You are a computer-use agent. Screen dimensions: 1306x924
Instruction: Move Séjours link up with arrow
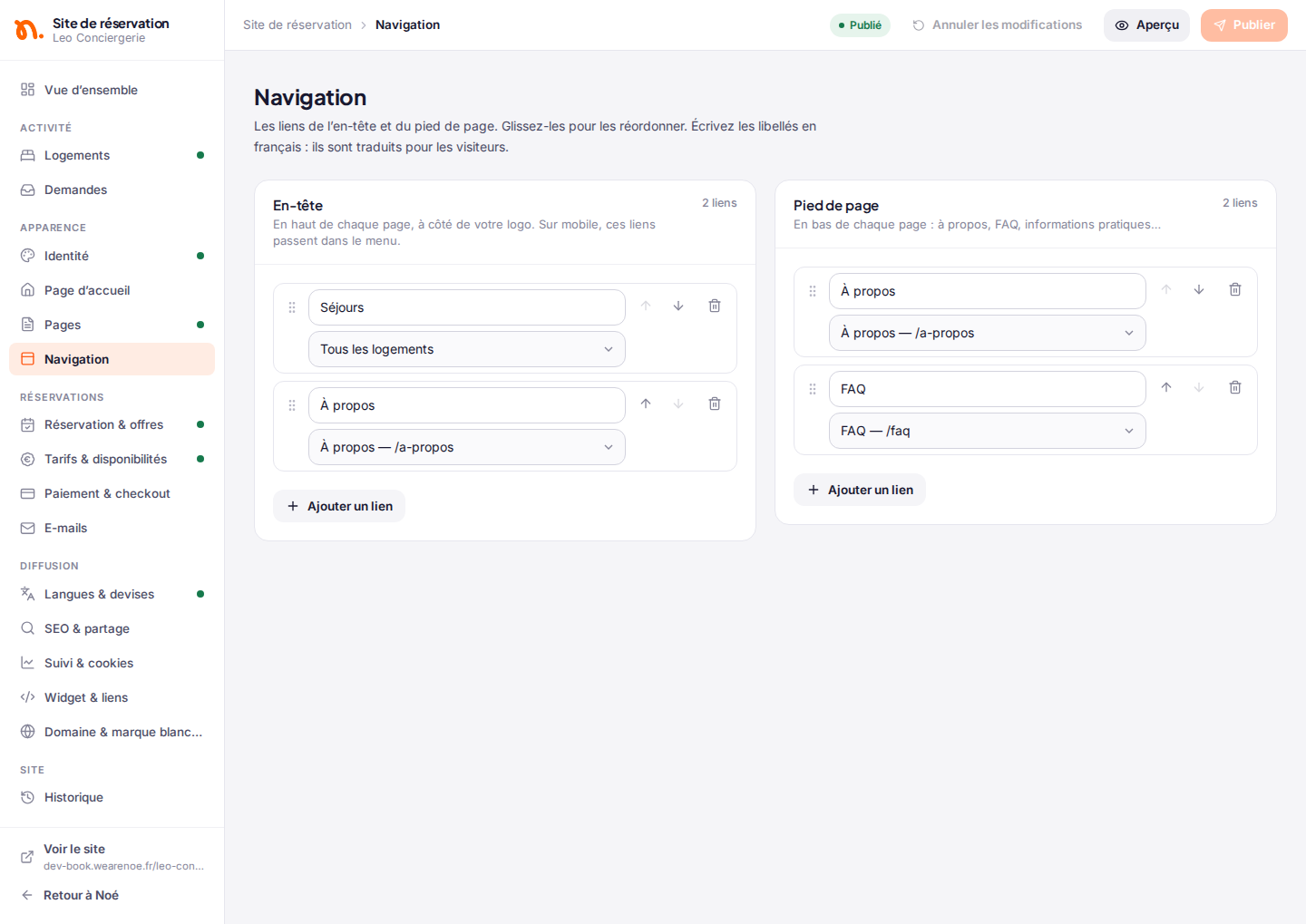646,306
